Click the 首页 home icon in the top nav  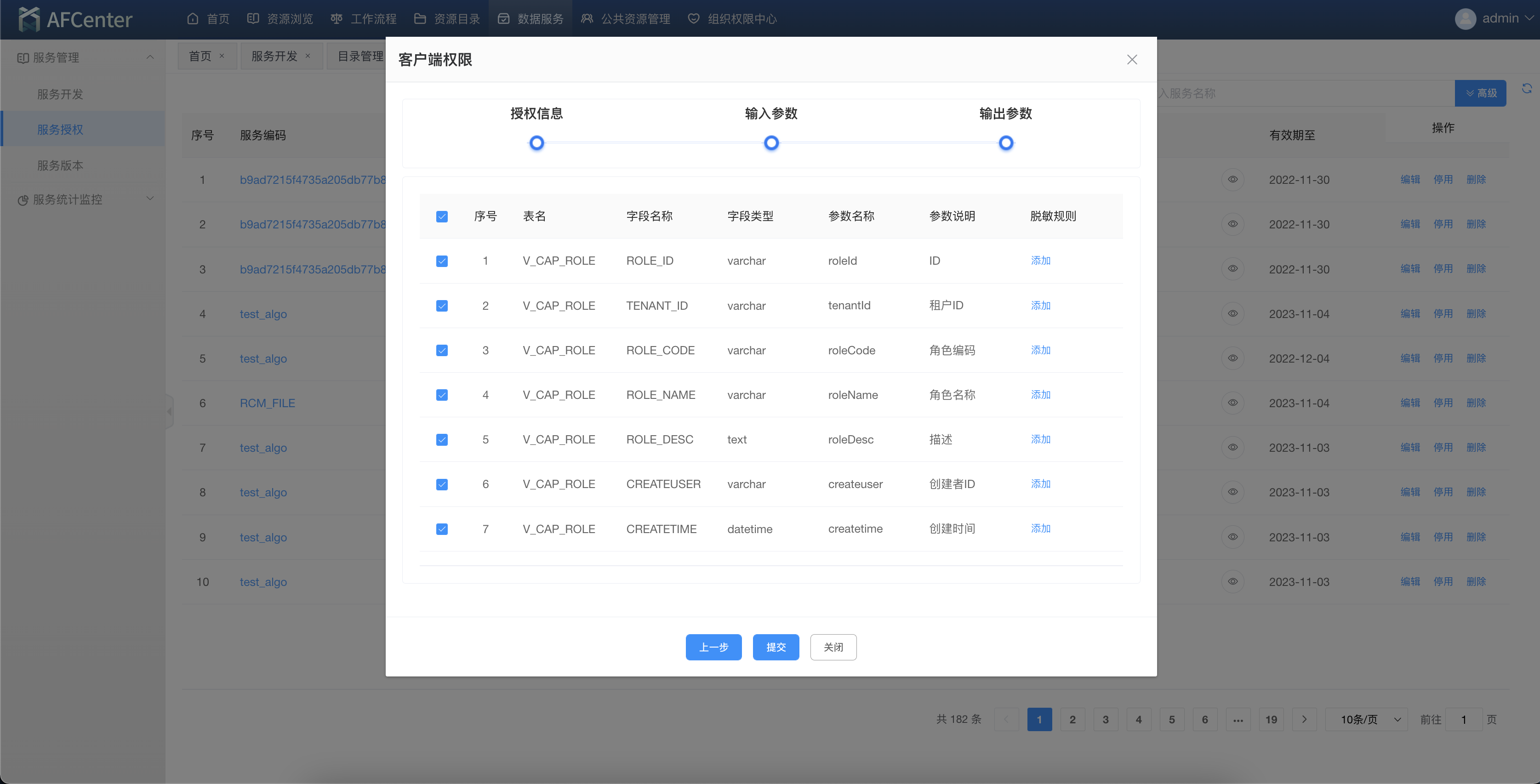[193, 18]
